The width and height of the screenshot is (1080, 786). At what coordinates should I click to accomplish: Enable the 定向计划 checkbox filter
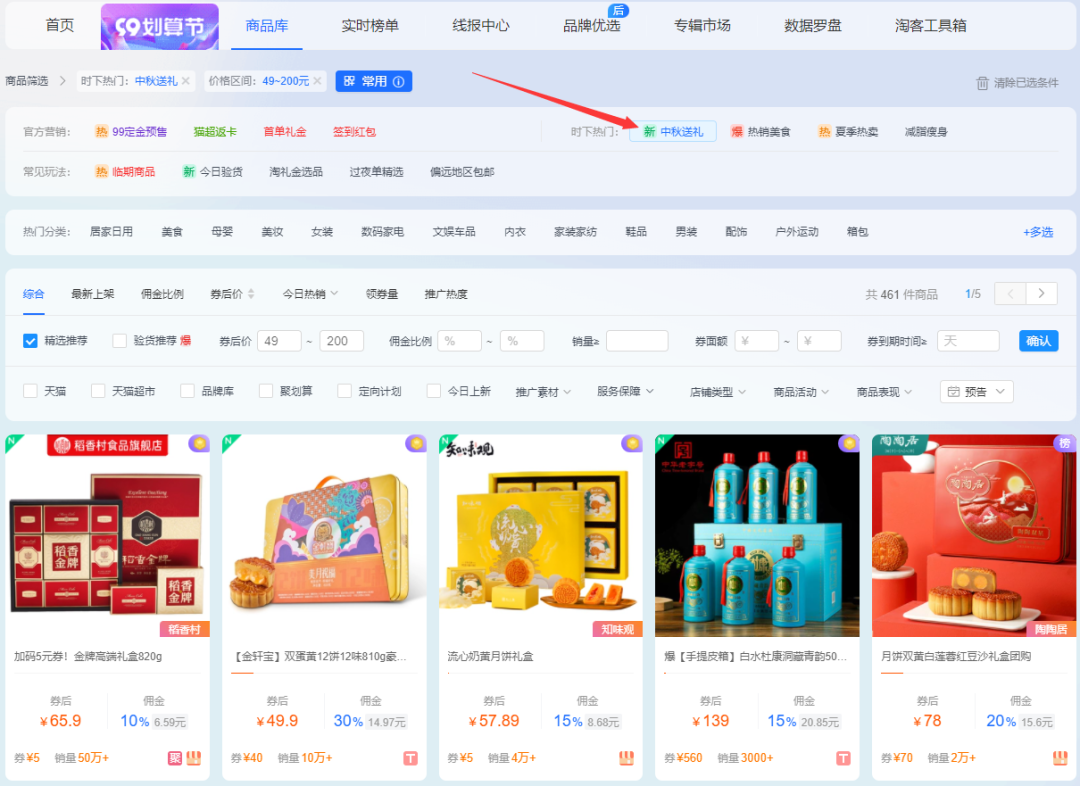click(x=344, y=391)
